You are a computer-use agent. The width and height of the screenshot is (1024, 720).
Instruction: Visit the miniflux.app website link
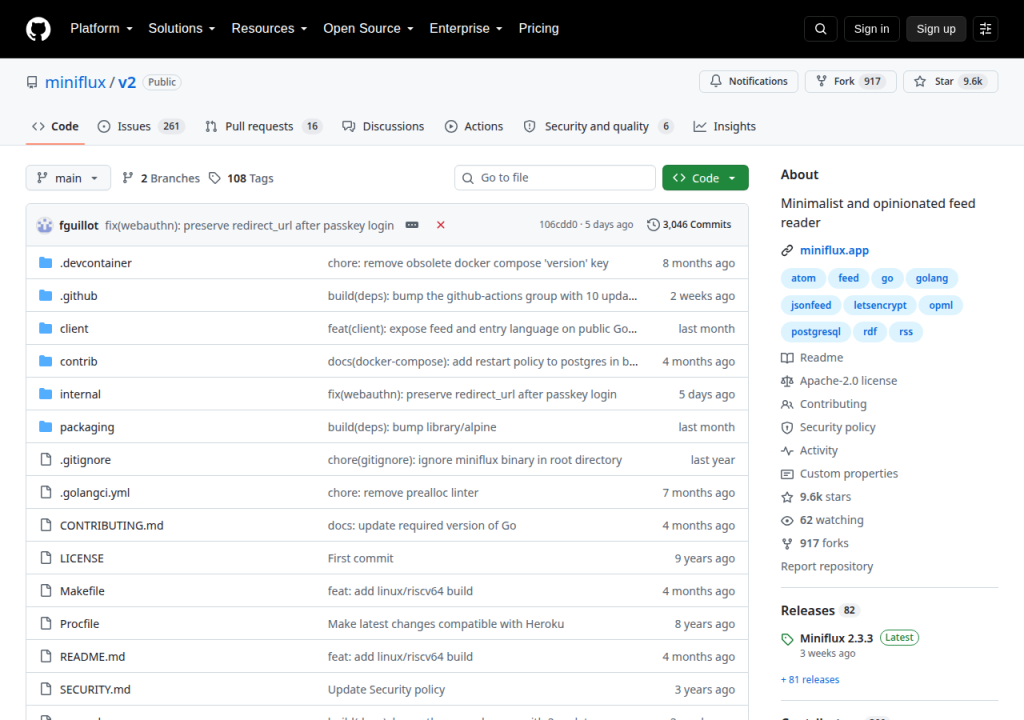[x=834, y=250]
